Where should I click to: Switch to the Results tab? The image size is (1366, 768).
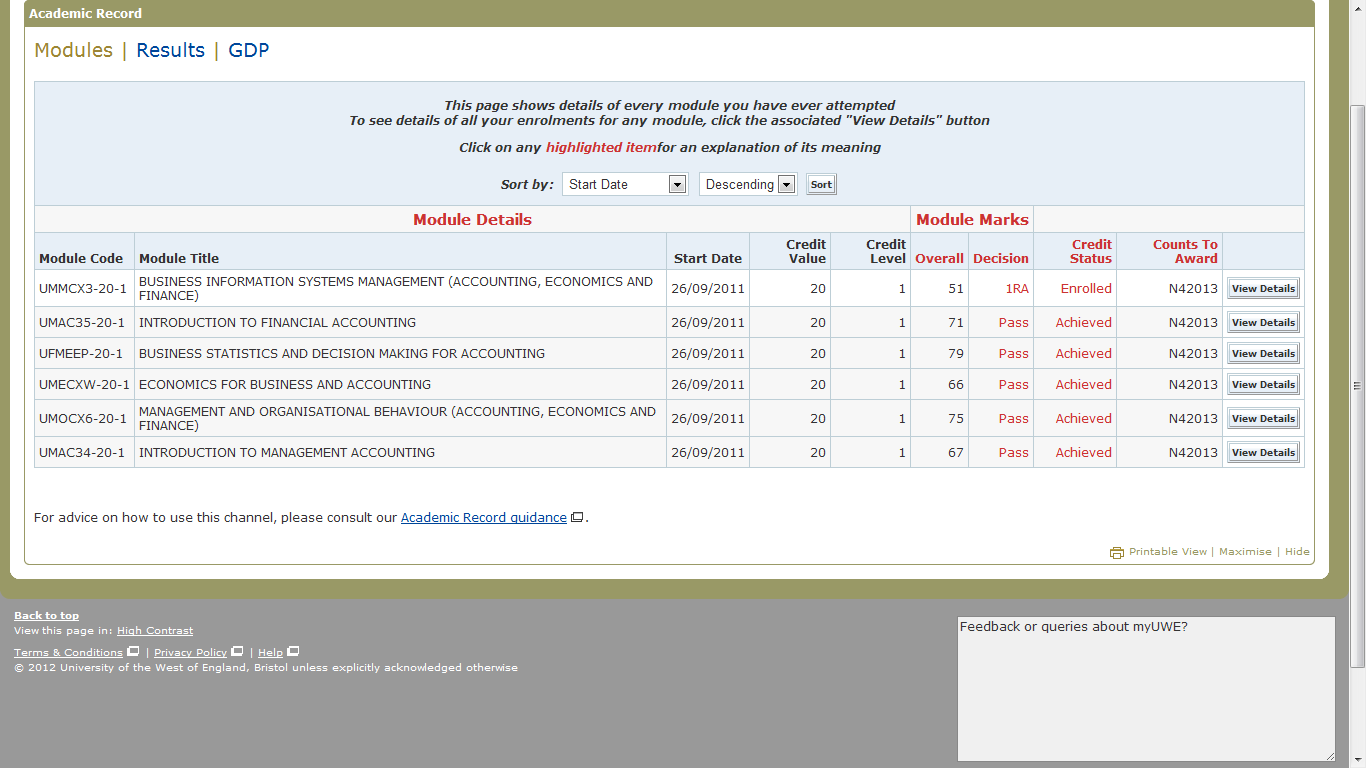pos(170,50)
